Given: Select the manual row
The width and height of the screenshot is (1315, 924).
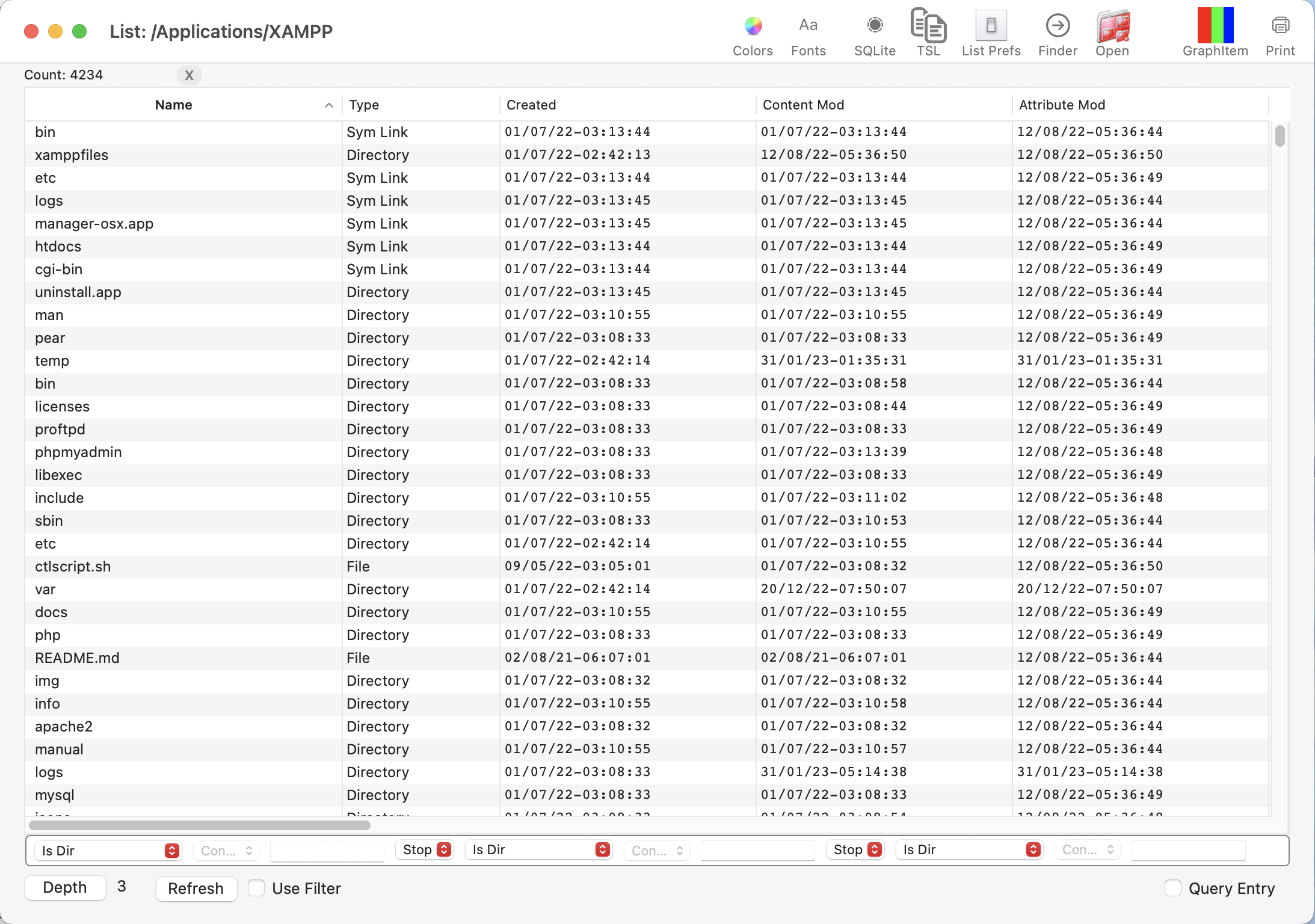Looking at the screenshot, I should (x=647, y=750).
